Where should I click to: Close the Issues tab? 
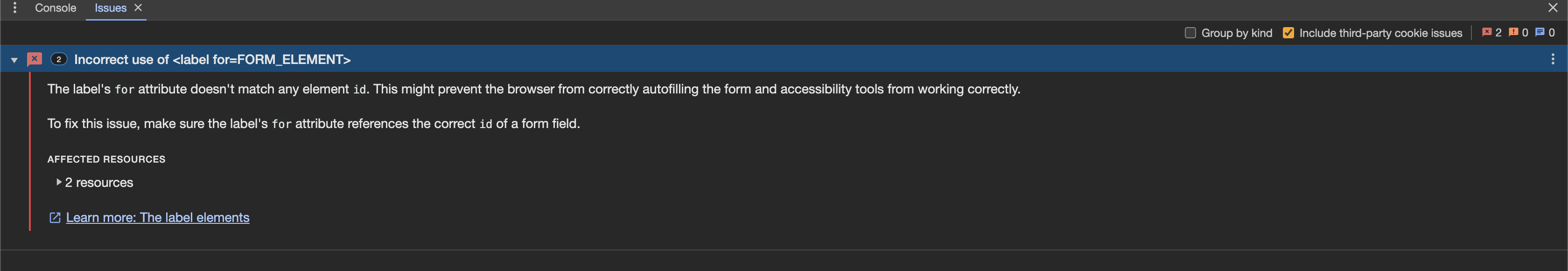(x=138, y=8)
